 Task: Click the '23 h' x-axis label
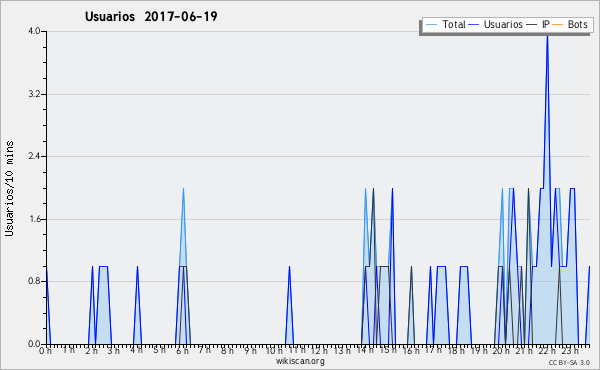pos(570,351)
